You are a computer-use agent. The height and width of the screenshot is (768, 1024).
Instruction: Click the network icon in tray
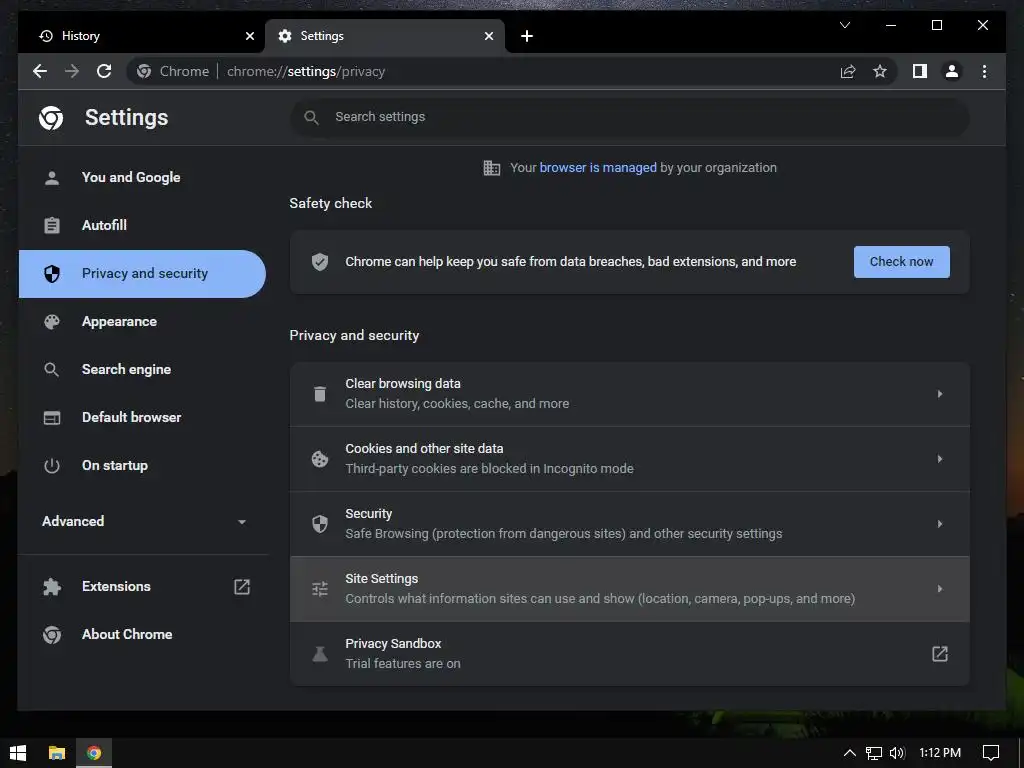pyautogui.click(x=873, y=753)
